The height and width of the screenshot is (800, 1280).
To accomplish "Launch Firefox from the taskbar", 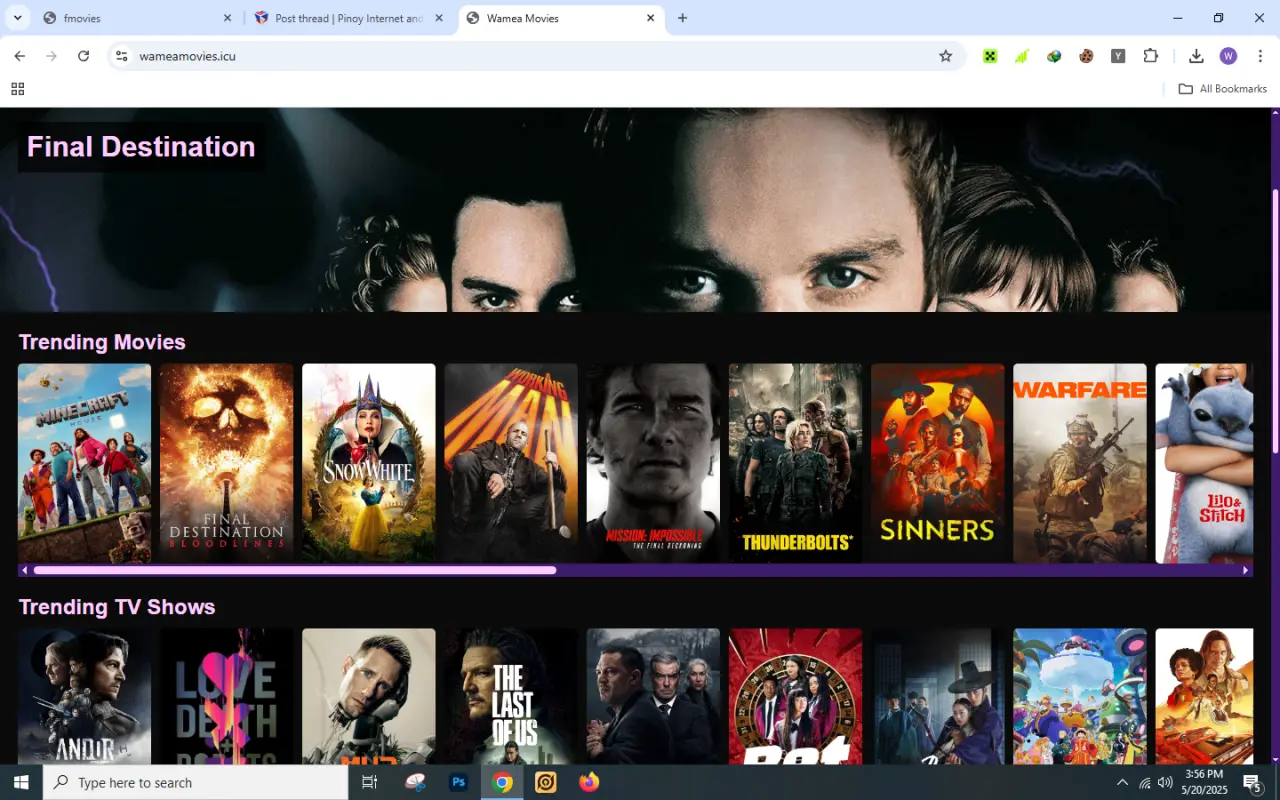I will (x=589, y=782).
